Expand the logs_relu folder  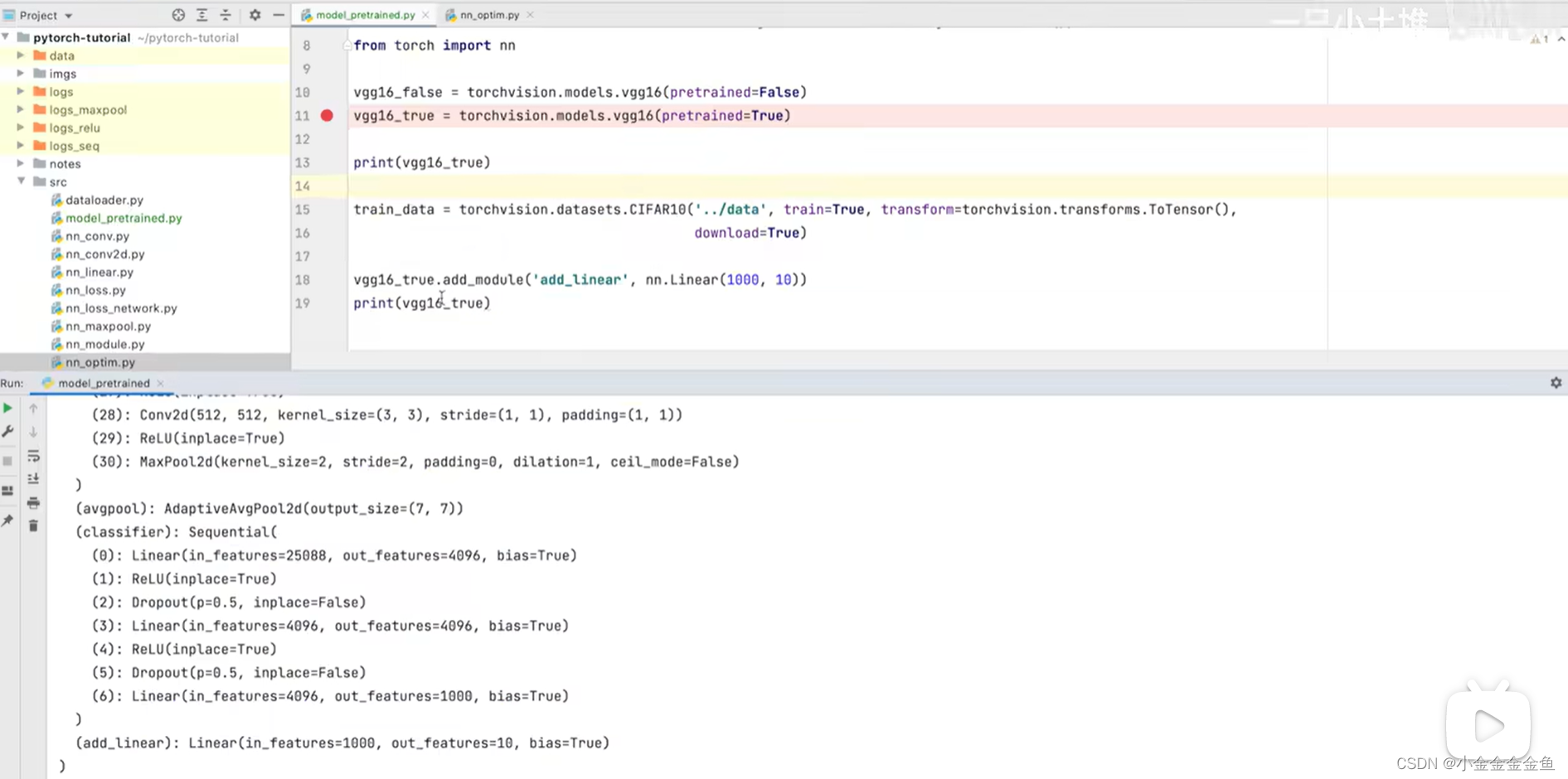point(21,128)
